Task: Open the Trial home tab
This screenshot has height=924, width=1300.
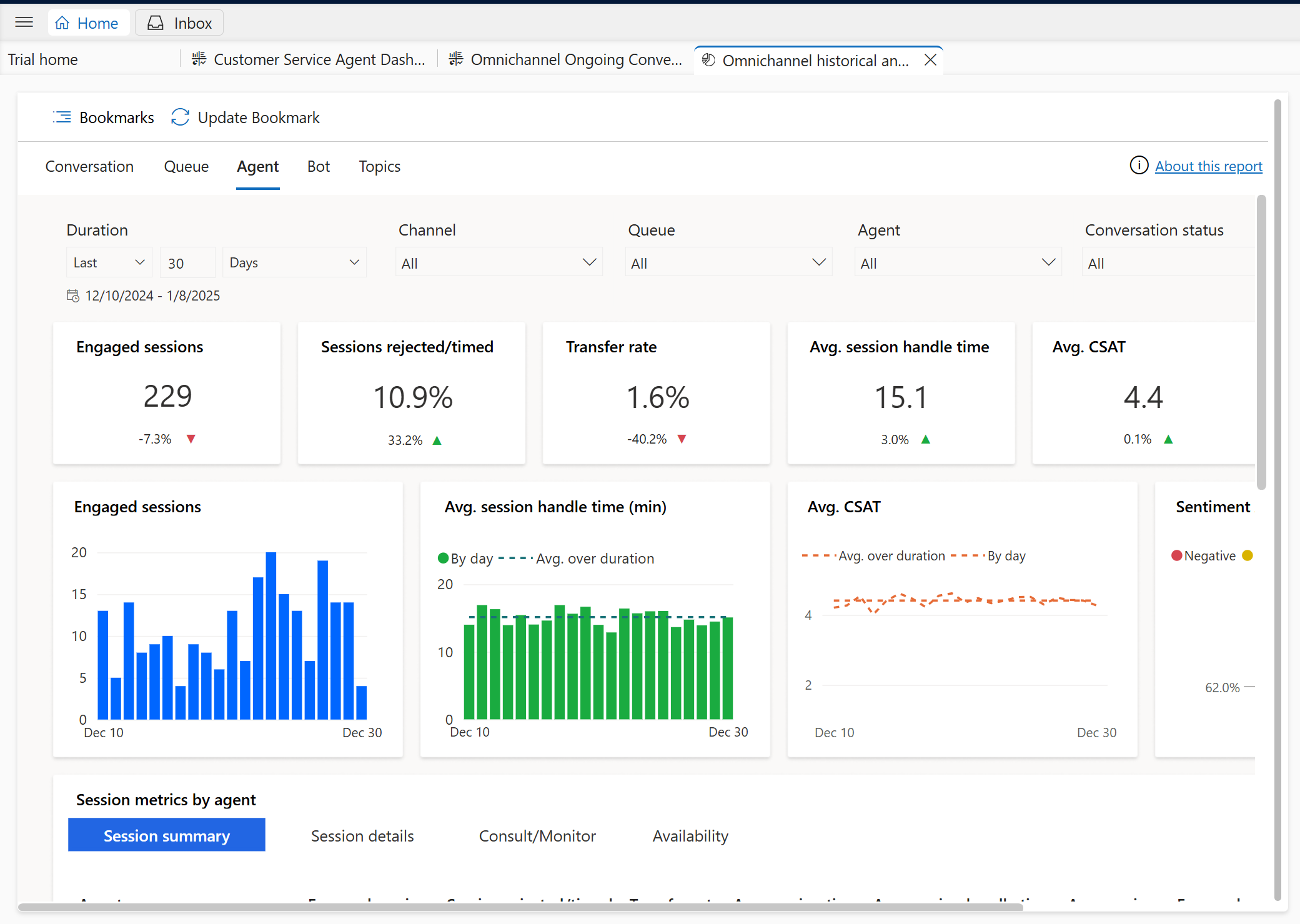Action: [42, 59]
